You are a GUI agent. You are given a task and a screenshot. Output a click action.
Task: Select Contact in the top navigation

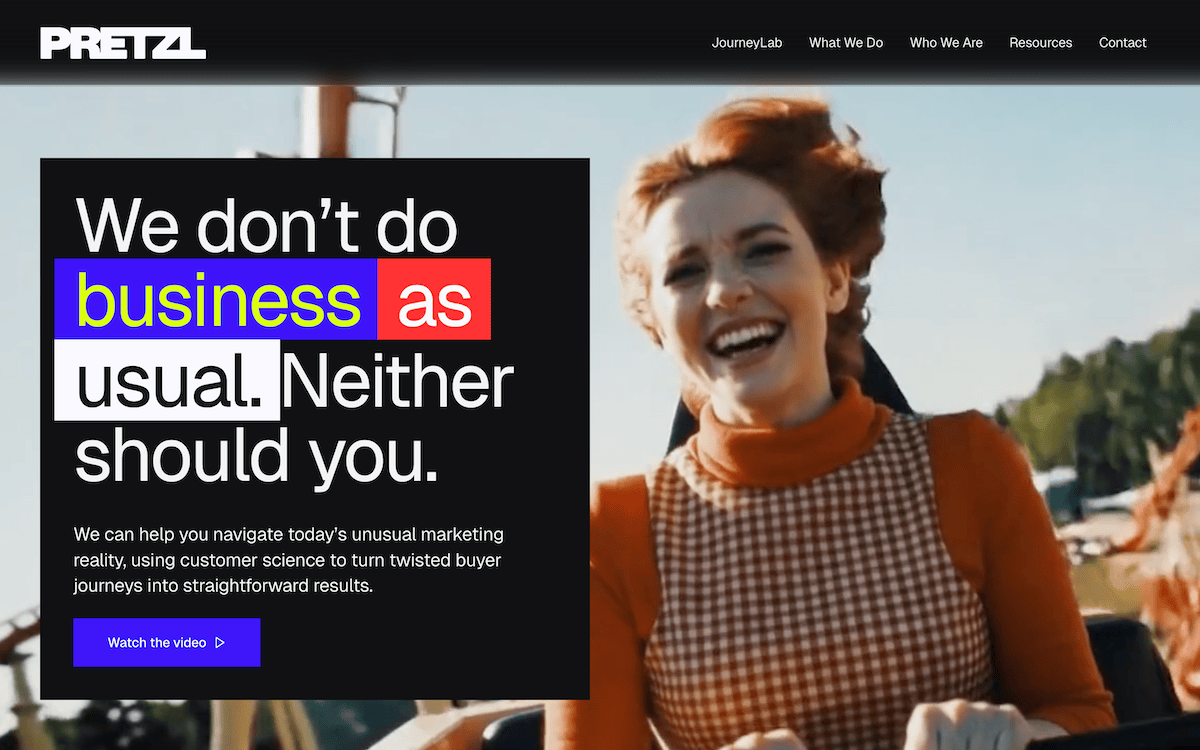tap(1122, 43)
